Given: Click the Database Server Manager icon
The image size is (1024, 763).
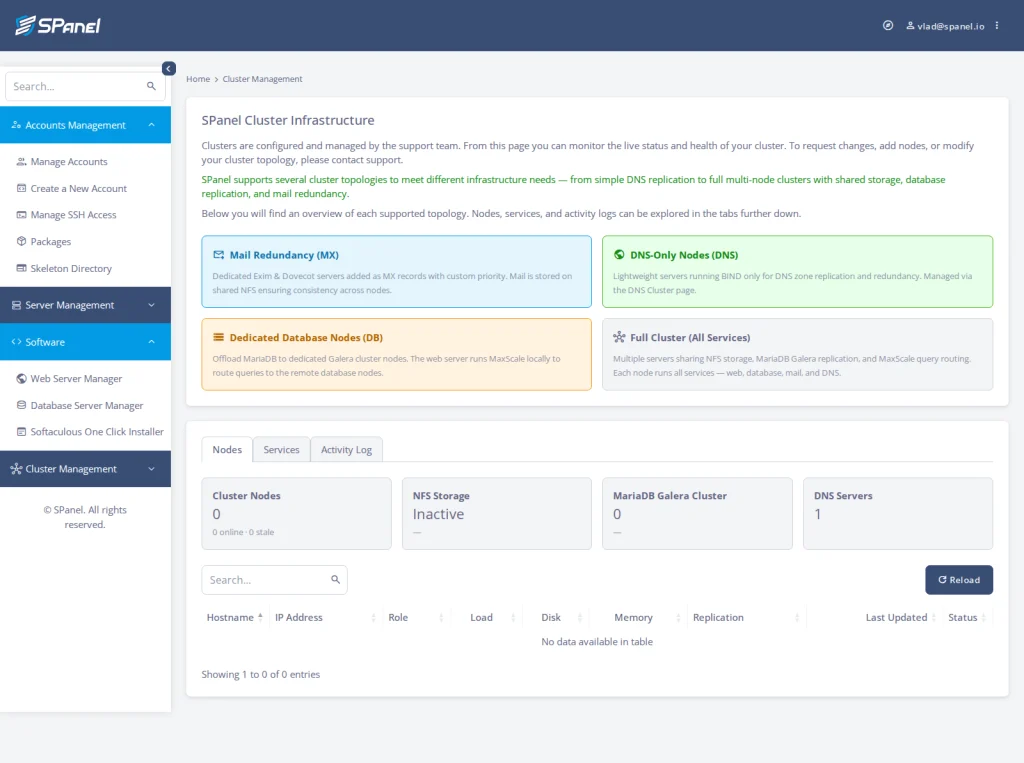Looking at the screenshot, I should [22, 406].
